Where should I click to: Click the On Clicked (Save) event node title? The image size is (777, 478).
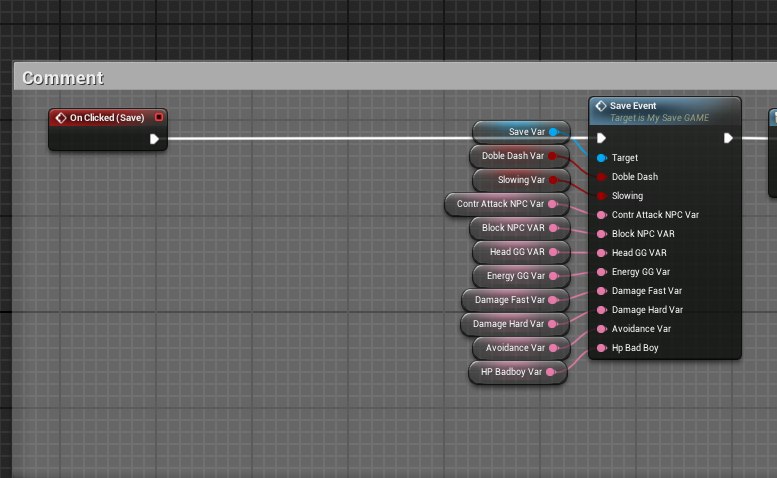(107, 118)
